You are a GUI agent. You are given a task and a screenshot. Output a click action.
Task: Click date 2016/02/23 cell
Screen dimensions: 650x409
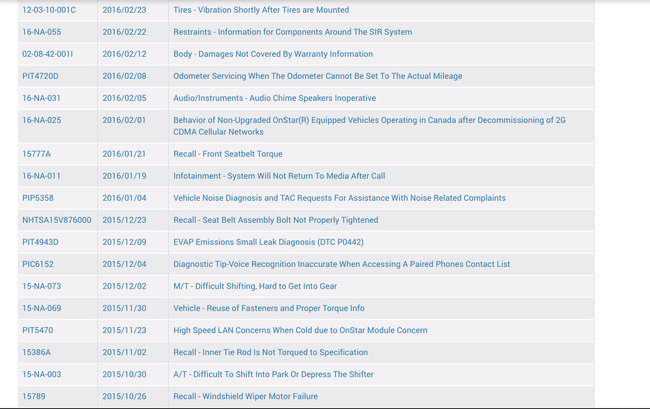124,10
